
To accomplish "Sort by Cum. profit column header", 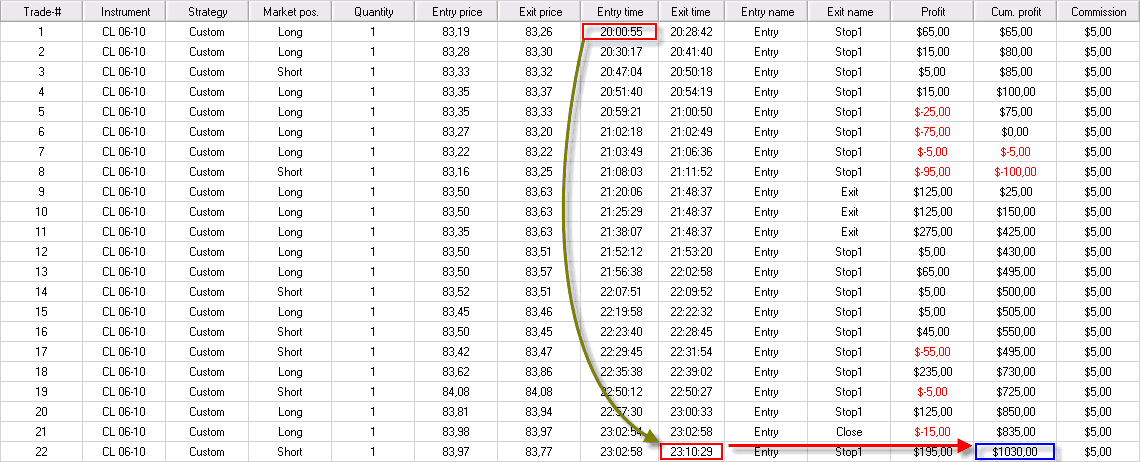I will tap(1015, 12).
